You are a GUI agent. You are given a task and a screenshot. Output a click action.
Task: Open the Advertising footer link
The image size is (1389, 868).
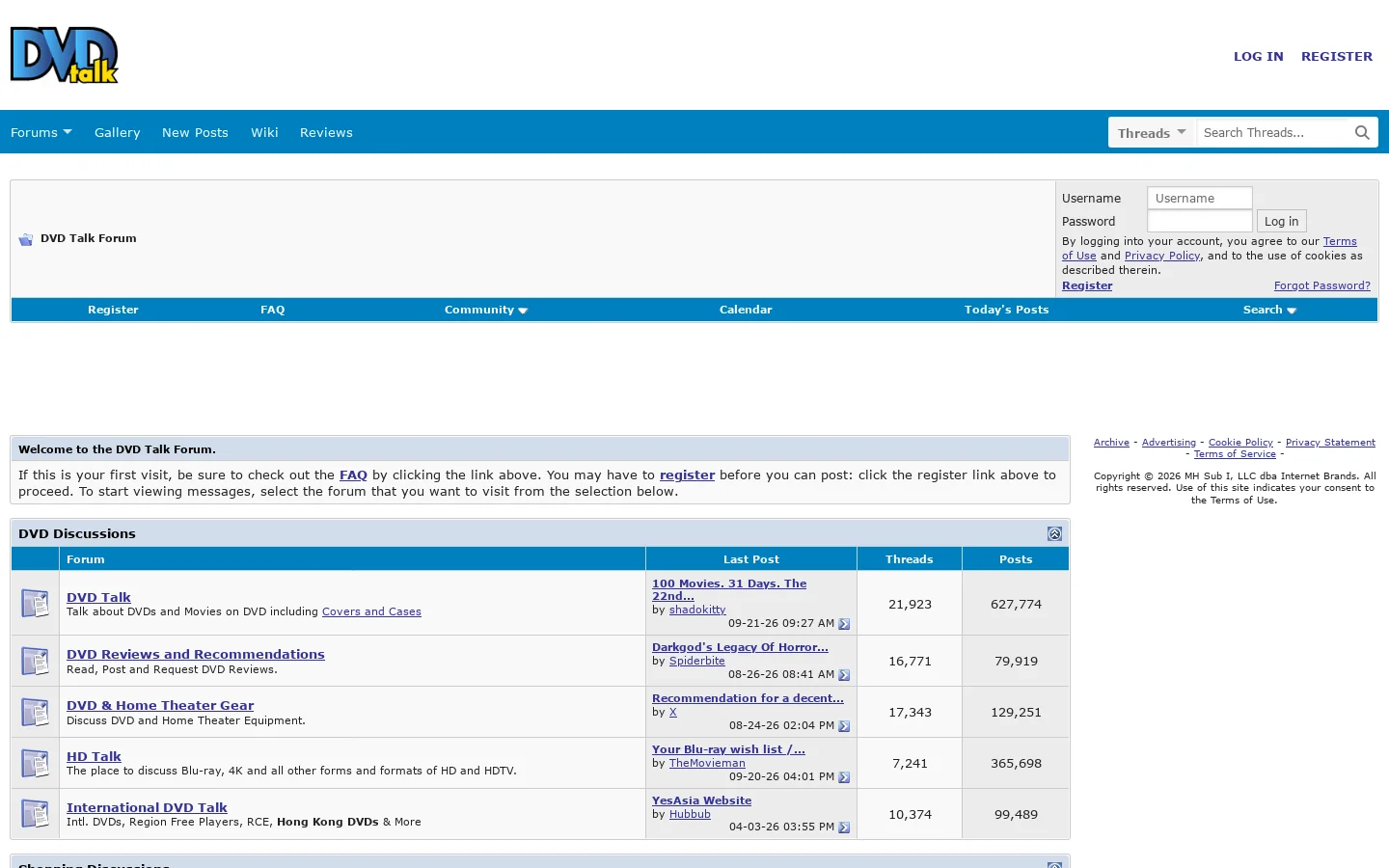click(1169, 443)
